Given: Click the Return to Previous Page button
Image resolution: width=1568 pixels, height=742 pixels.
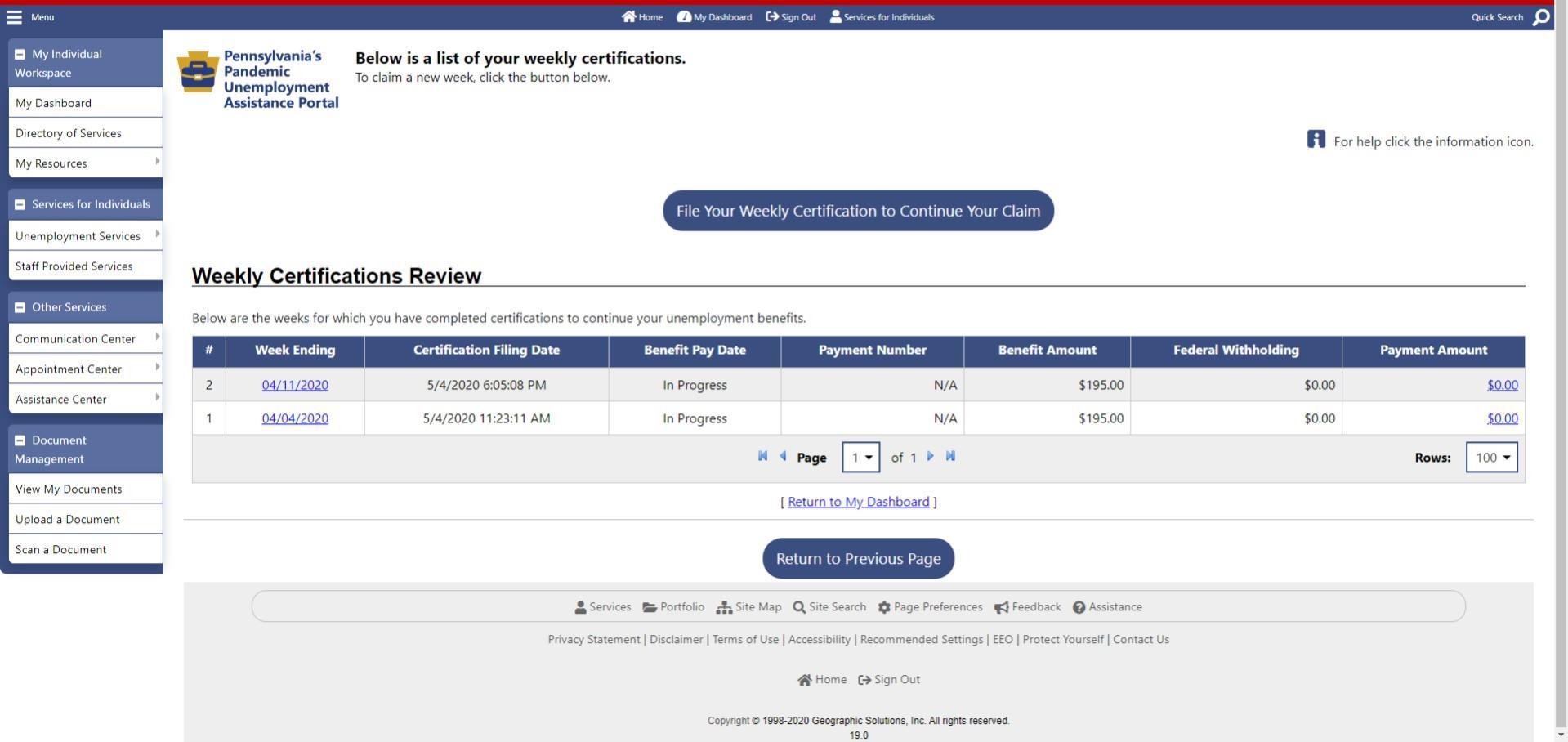Looking at the screenshot, I should click(x=858, y=559).
